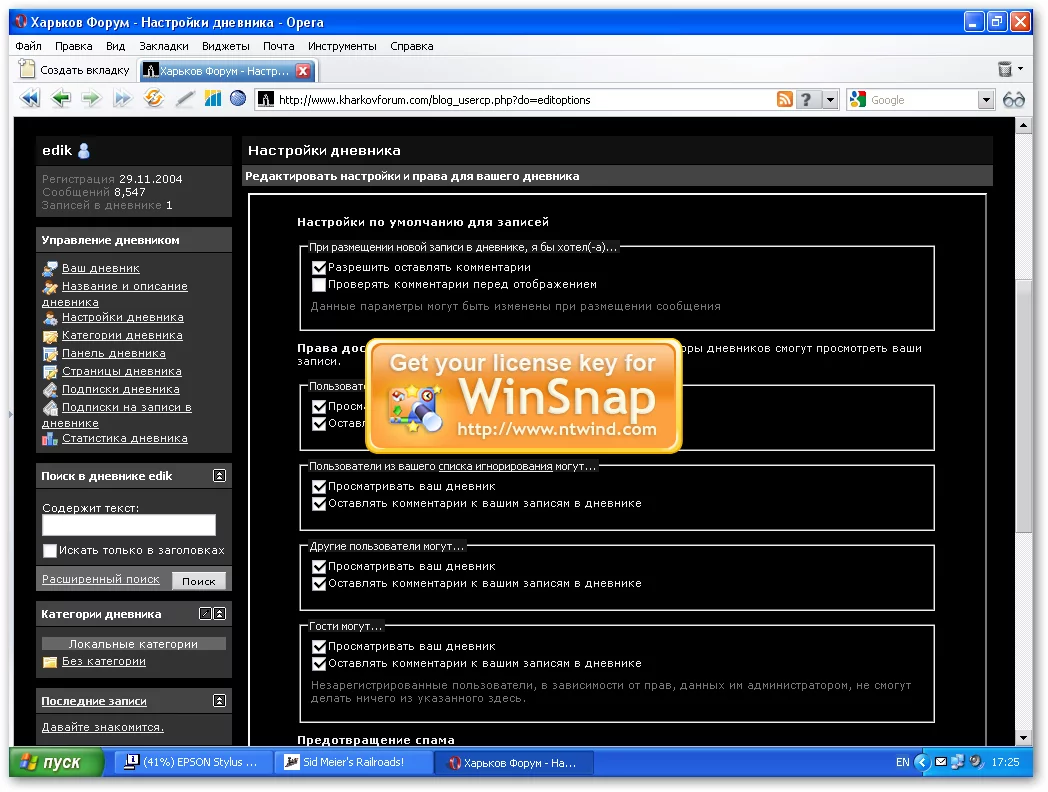
Task: Click the Содержит текст input field
Action: pos(129,525)
